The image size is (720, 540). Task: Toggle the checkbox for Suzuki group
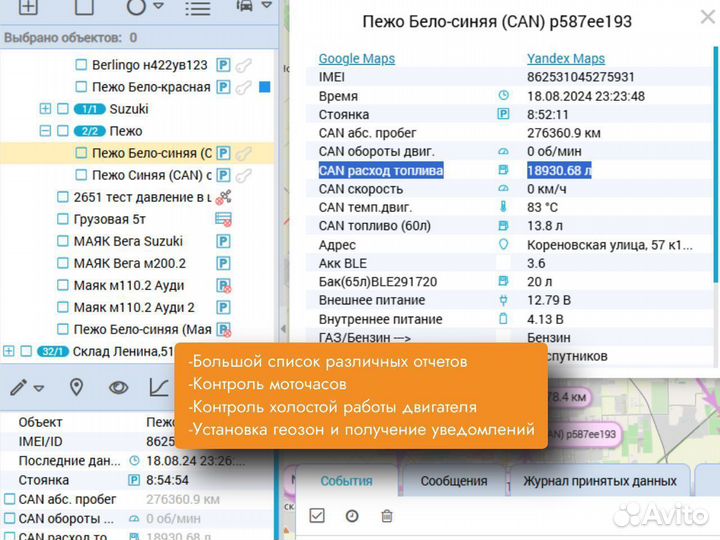[x=63, y=109]
